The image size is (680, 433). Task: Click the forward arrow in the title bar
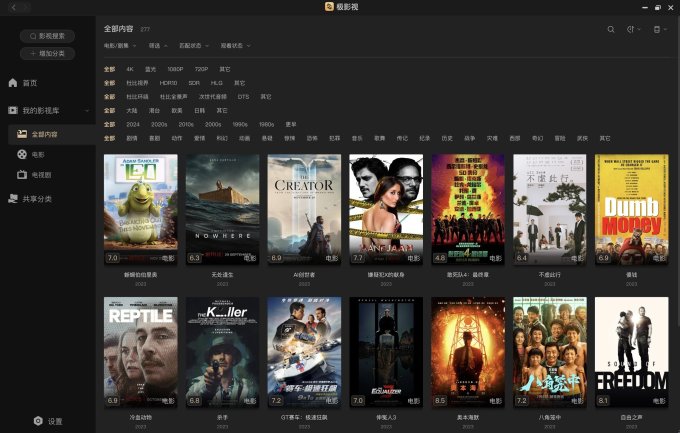click(25, 7)
